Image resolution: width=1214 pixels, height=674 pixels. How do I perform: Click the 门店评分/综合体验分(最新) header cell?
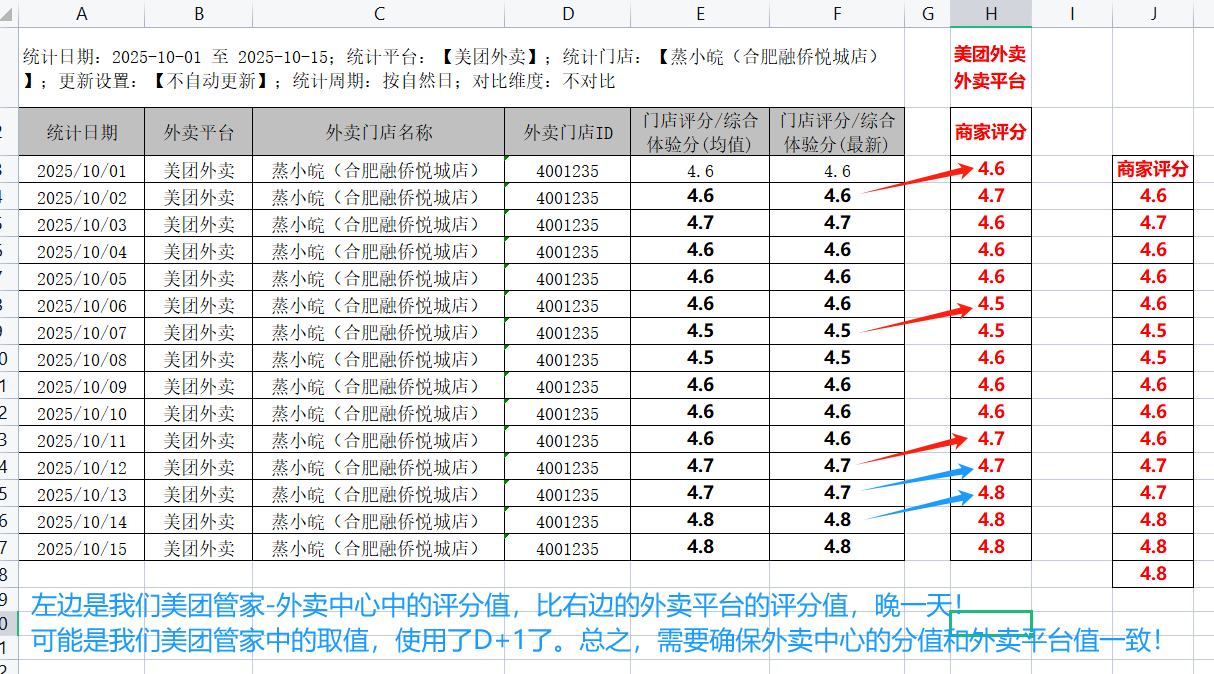tap(836, 131)
